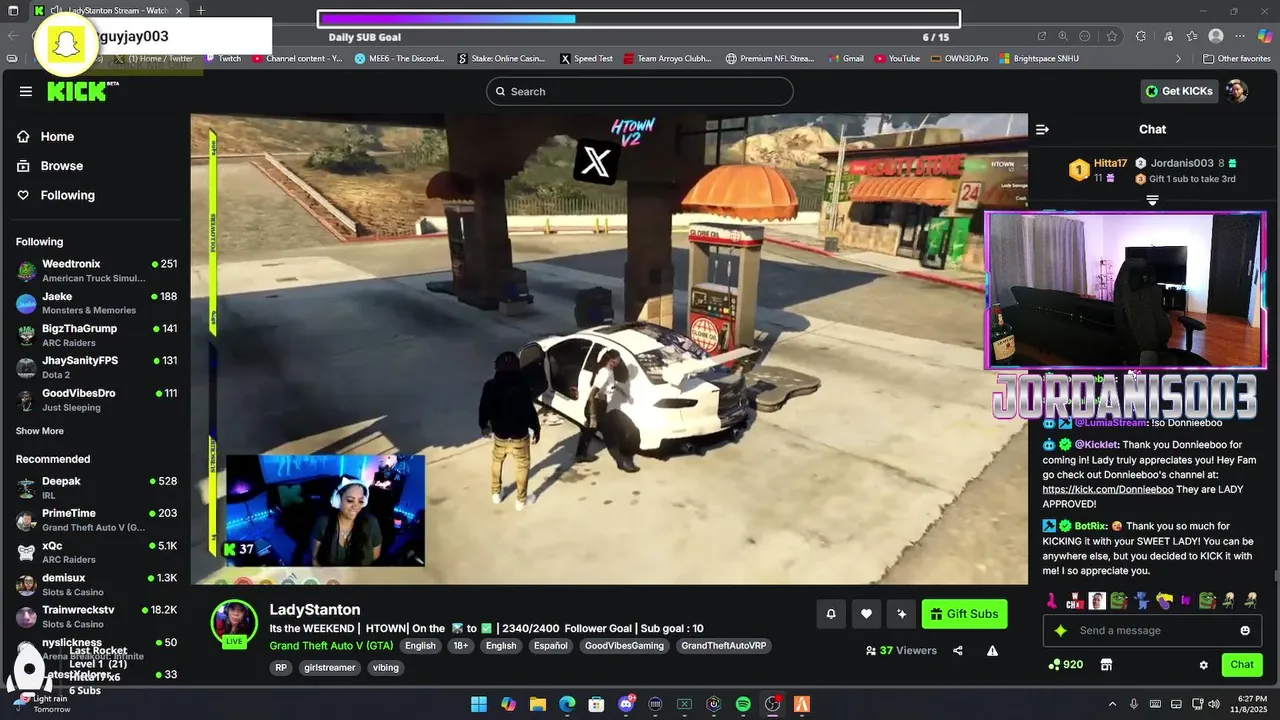Open the Other favorites folder

(x=1236, y=59)
